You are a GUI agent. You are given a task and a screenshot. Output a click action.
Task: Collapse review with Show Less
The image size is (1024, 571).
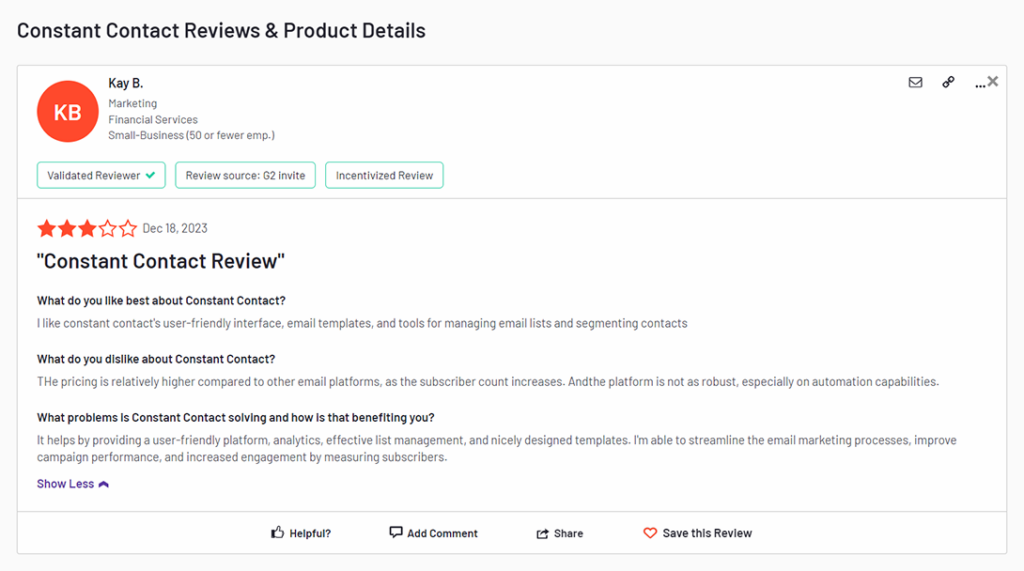point(72,483)
